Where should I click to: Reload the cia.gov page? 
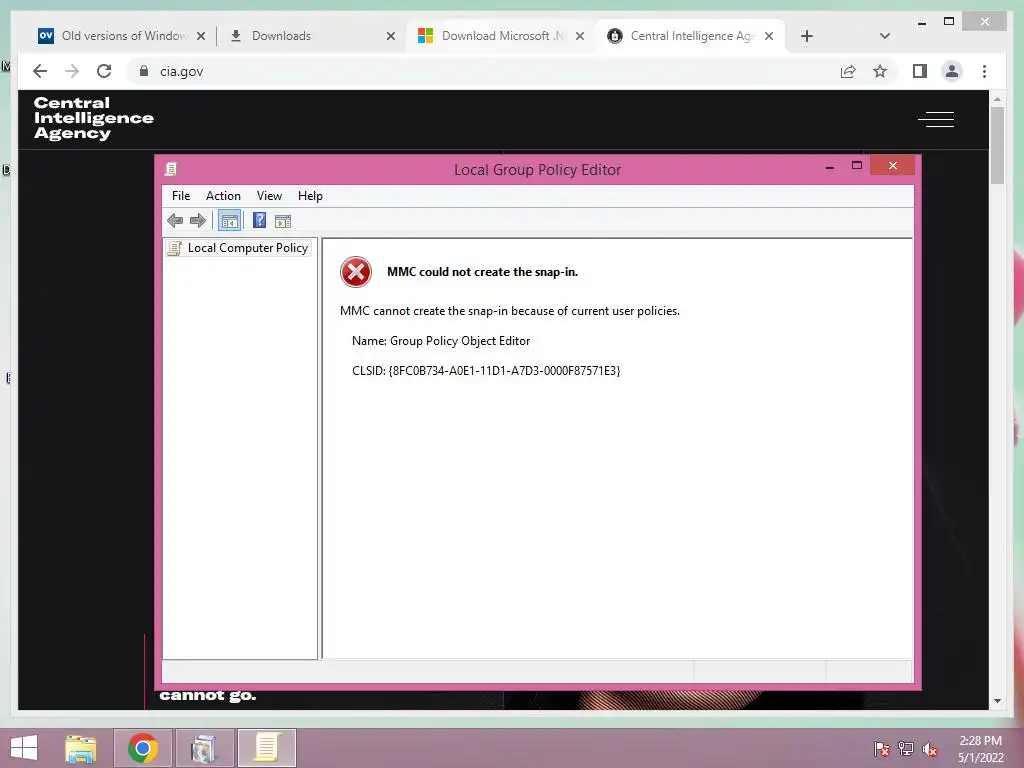click(x=104, y=71)
